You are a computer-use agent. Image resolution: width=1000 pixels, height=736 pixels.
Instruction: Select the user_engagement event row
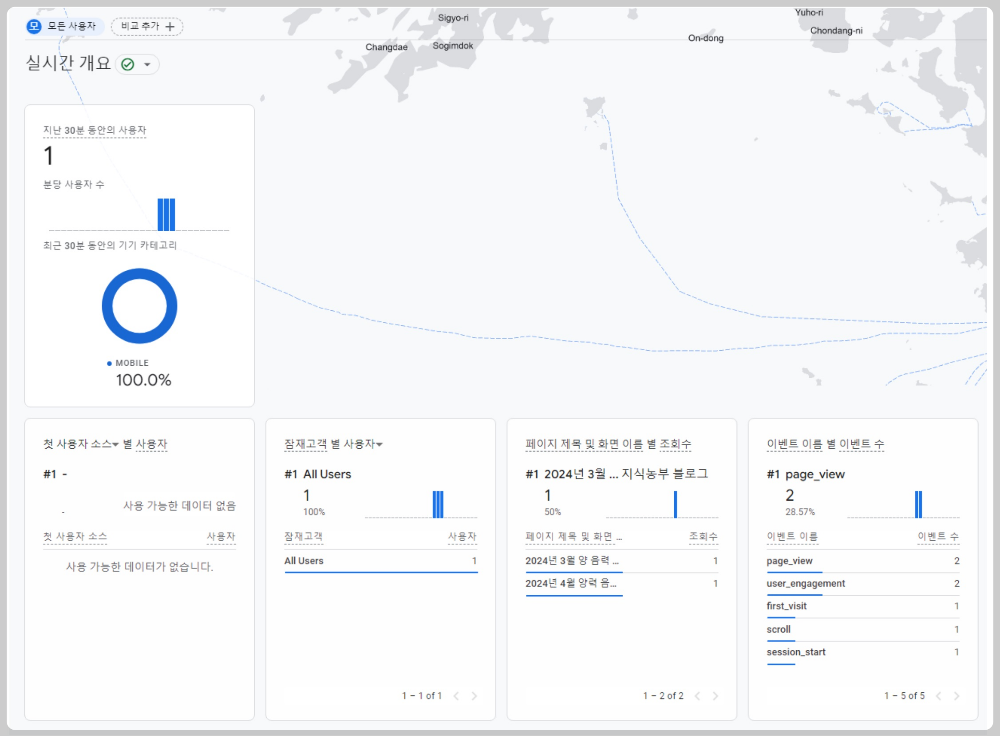[x=863, y=584]
